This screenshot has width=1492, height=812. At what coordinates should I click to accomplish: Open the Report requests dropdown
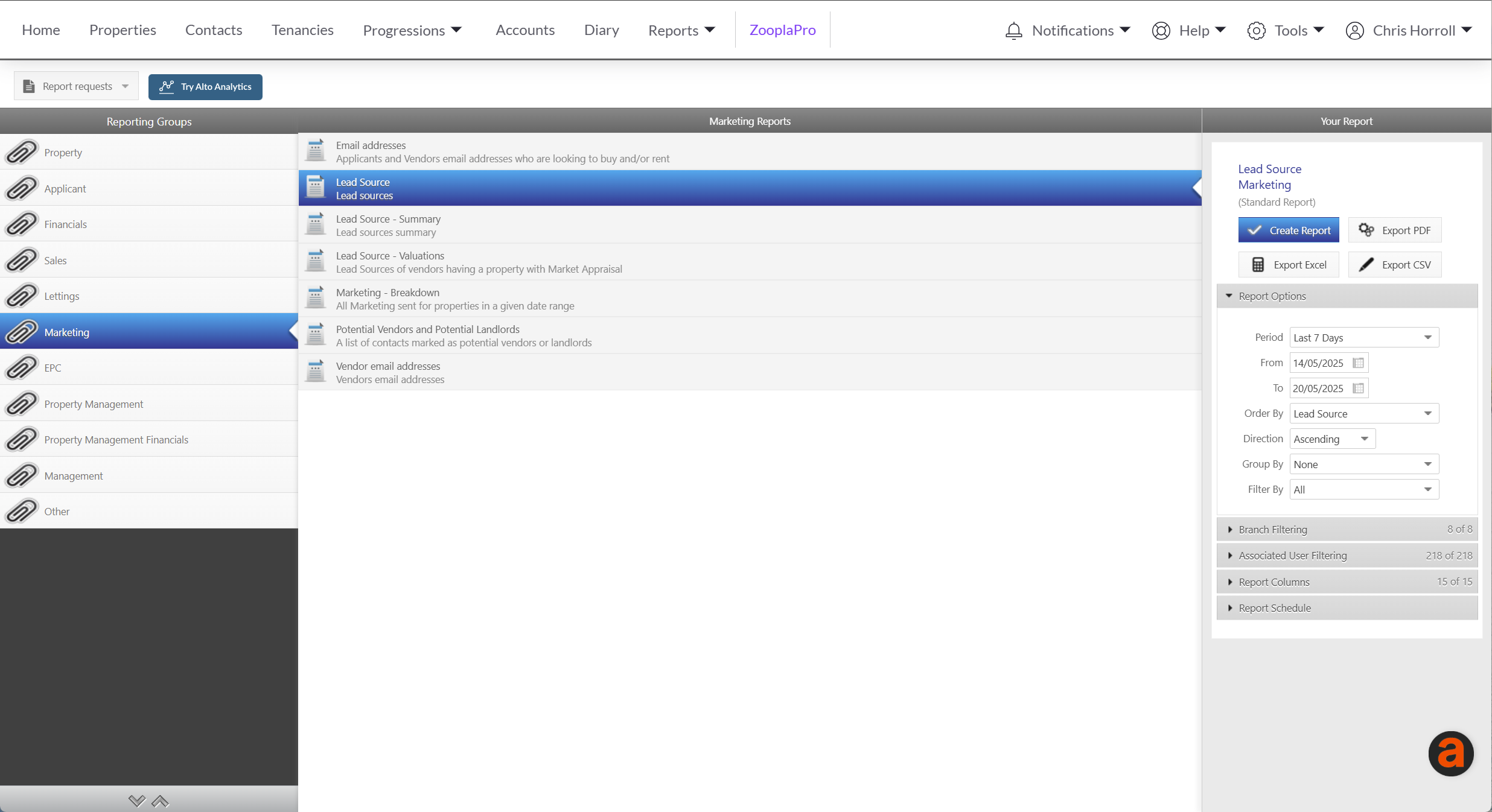coord(76,86)
